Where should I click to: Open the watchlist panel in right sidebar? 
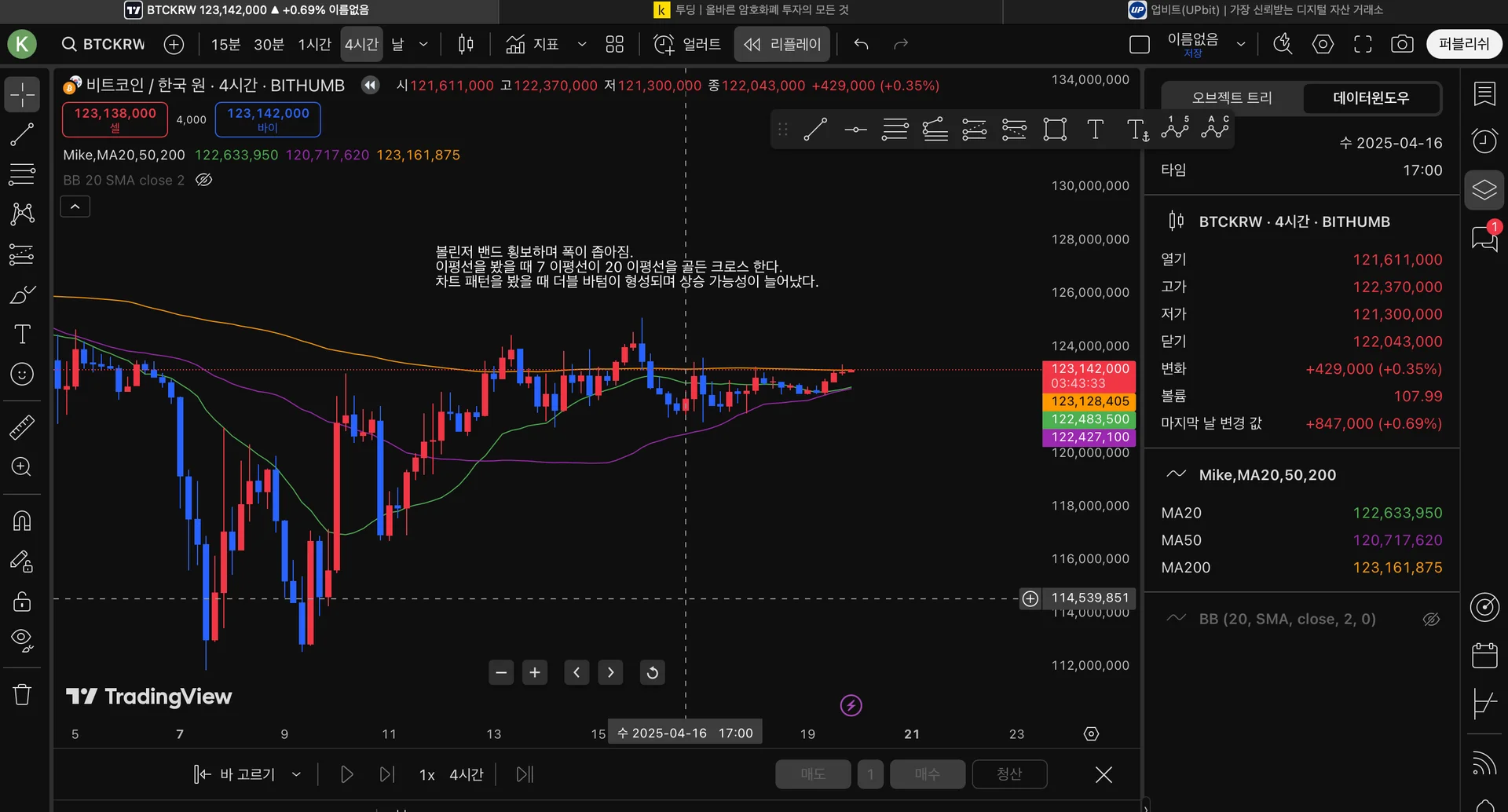click(1484, 95)
